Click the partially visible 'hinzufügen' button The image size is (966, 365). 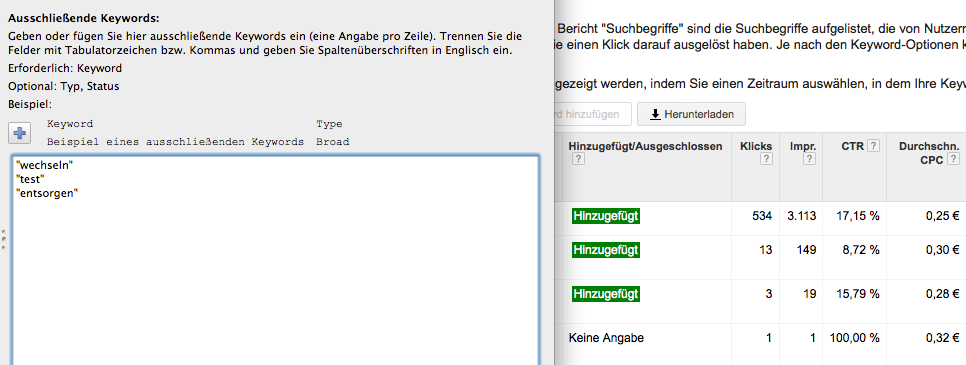click(592, 114)
